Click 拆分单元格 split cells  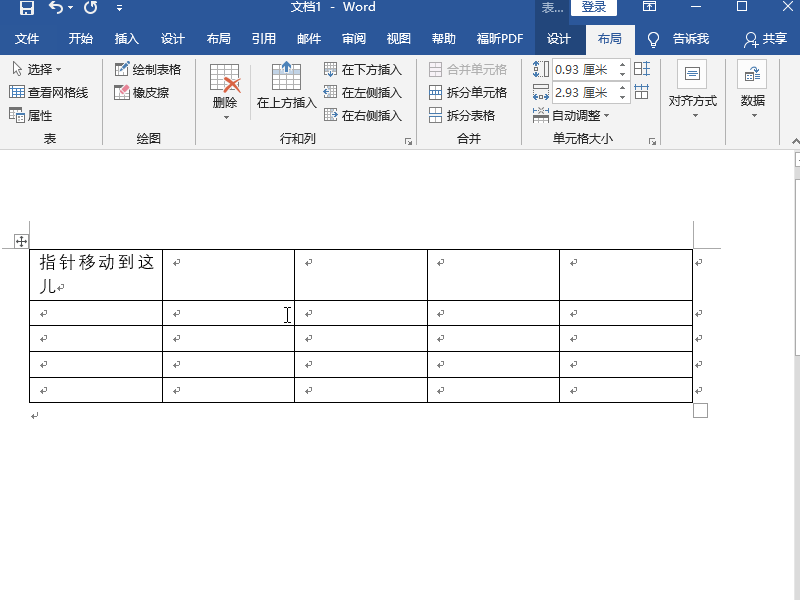[467, 92]
